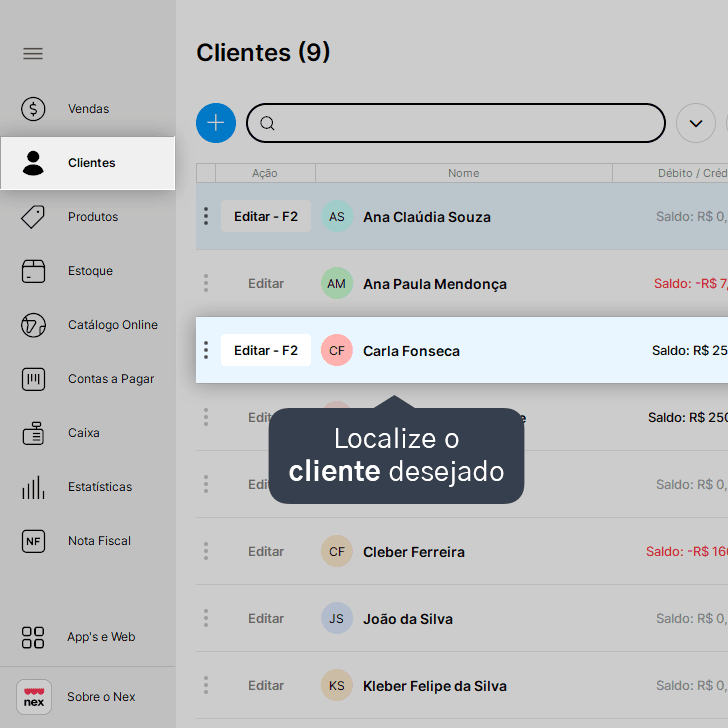Select client name Cleber Ferreira
The width and height of the screenshot is (728, 728).
414,552
